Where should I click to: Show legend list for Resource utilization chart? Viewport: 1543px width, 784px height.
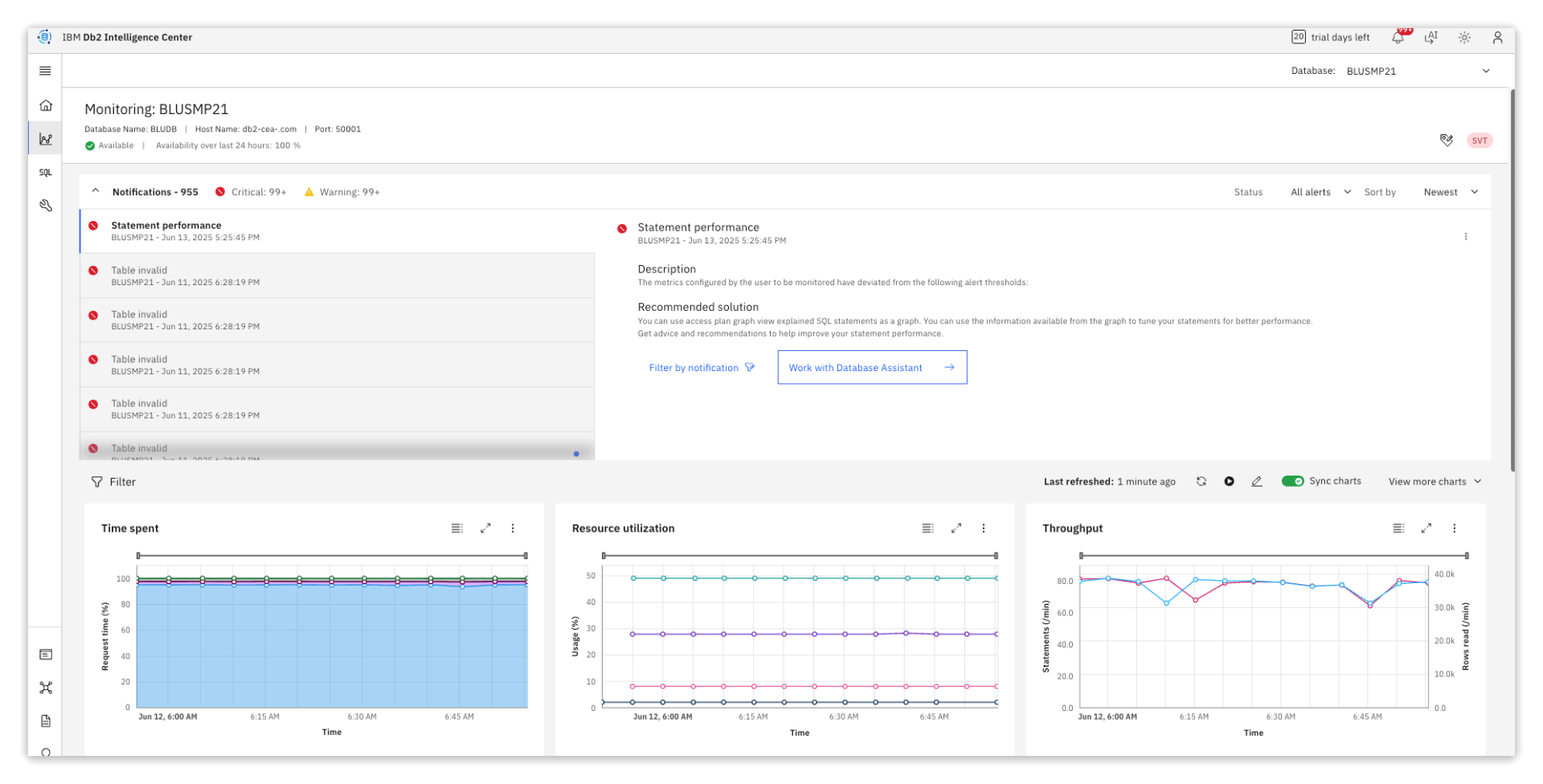[928, 529]
